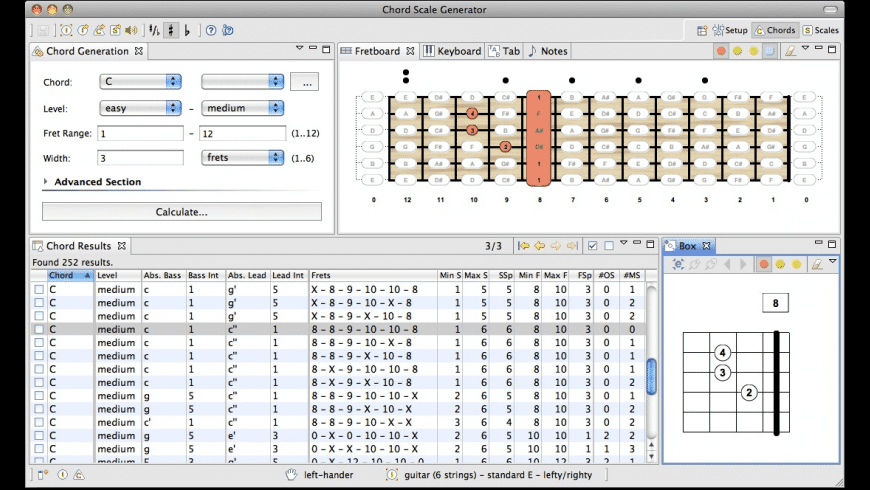Click the red circle icon in Box panel
The width and height of the screenshot is (870, 490).
pos(764,264)
